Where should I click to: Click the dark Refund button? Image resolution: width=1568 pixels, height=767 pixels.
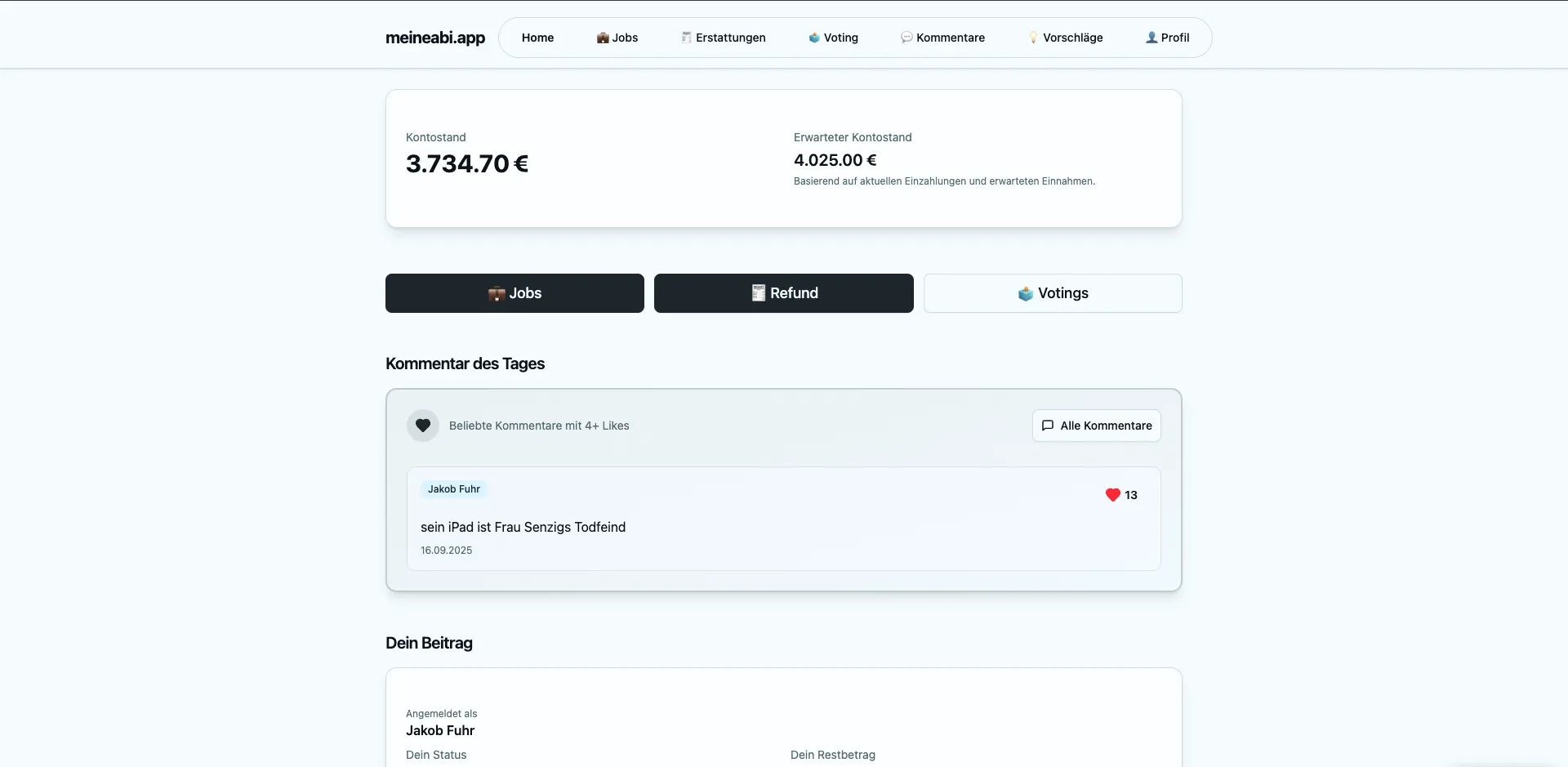(x=784, y=293)
